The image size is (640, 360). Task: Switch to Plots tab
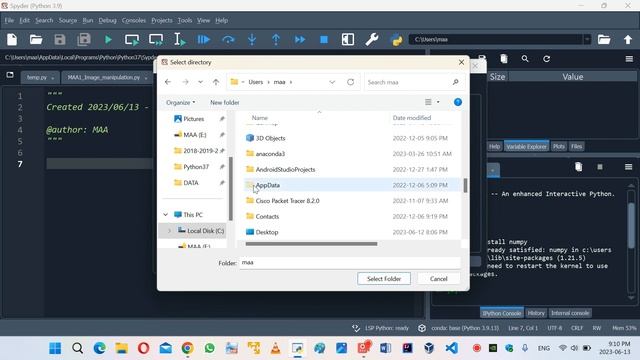(x=559, y=147)
